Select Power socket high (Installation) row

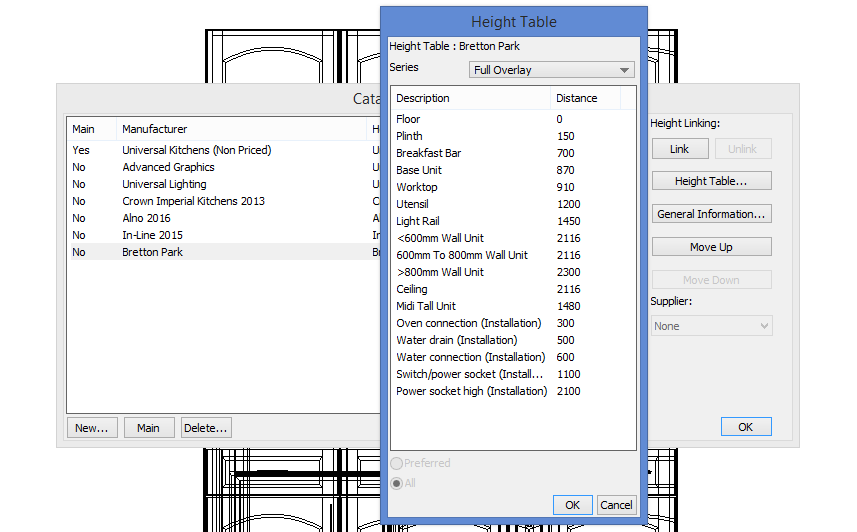pos(513,391)
